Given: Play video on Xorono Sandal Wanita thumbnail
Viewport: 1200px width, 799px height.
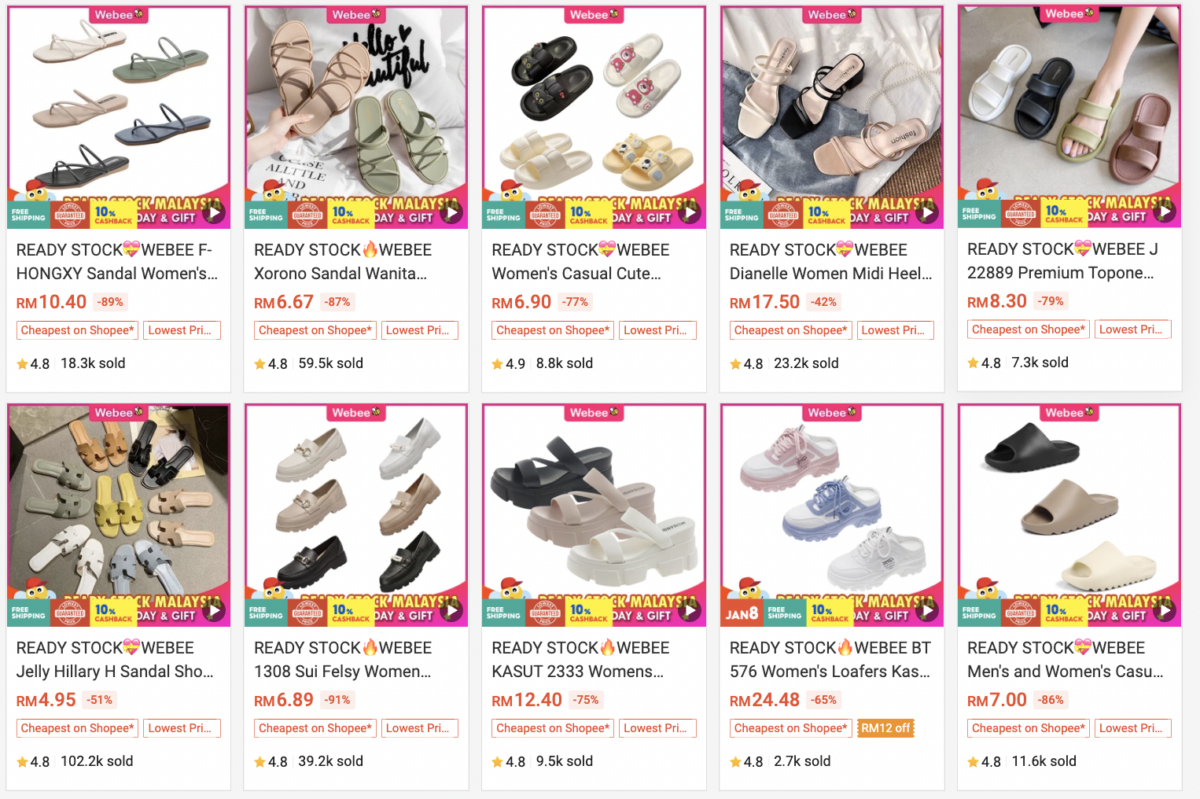Looking at the screenshot, I should pos(451,212).
